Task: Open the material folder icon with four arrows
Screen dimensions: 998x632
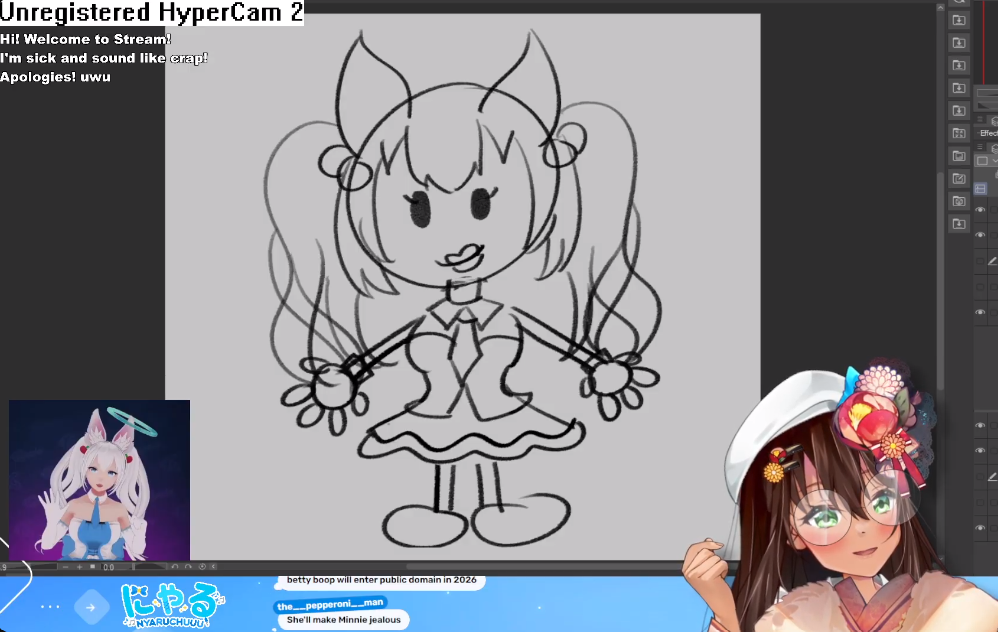Action: 959,133
